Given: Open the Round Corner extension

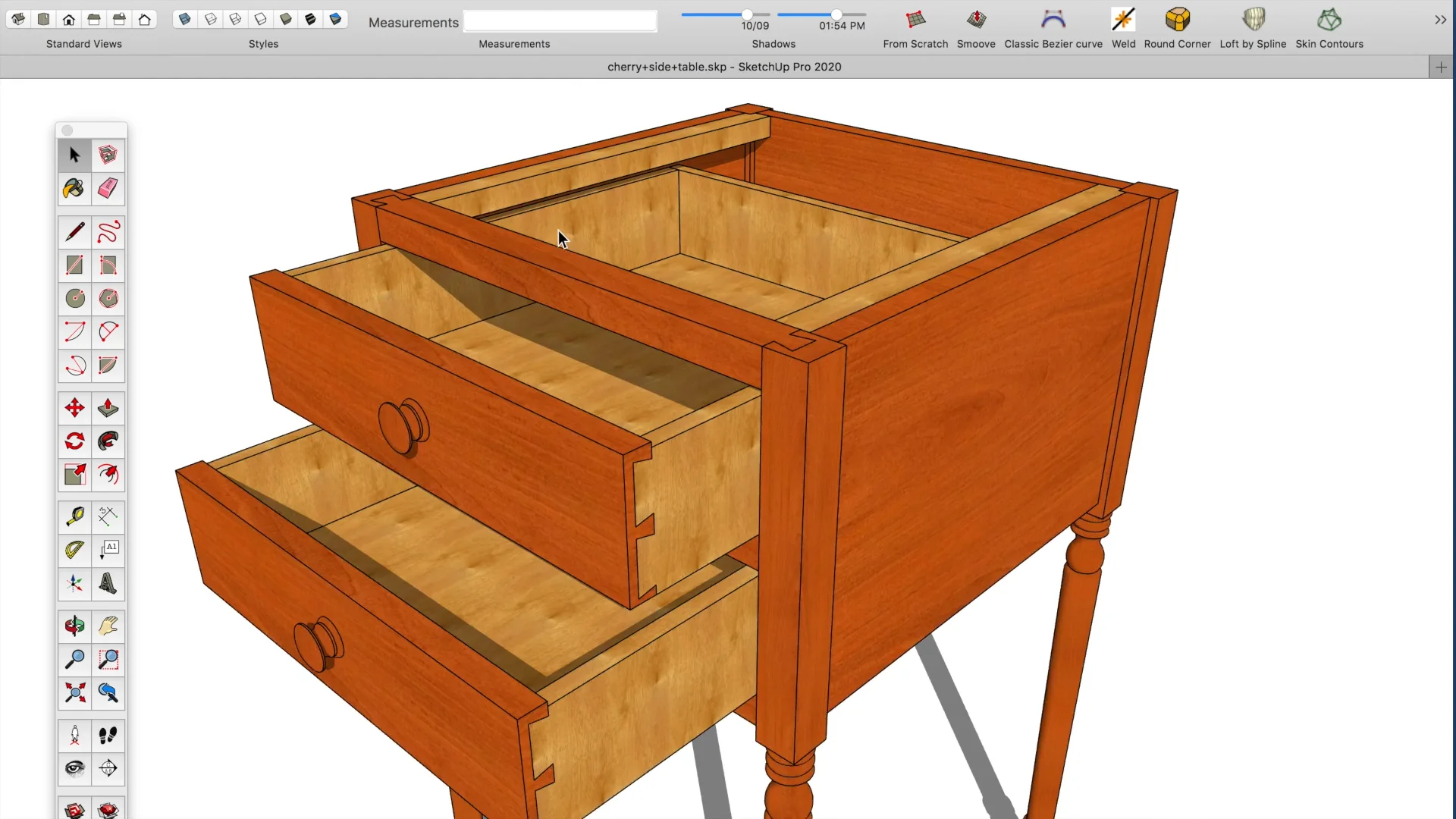Looking at the screenshot, I should (x=1177, y=20).
